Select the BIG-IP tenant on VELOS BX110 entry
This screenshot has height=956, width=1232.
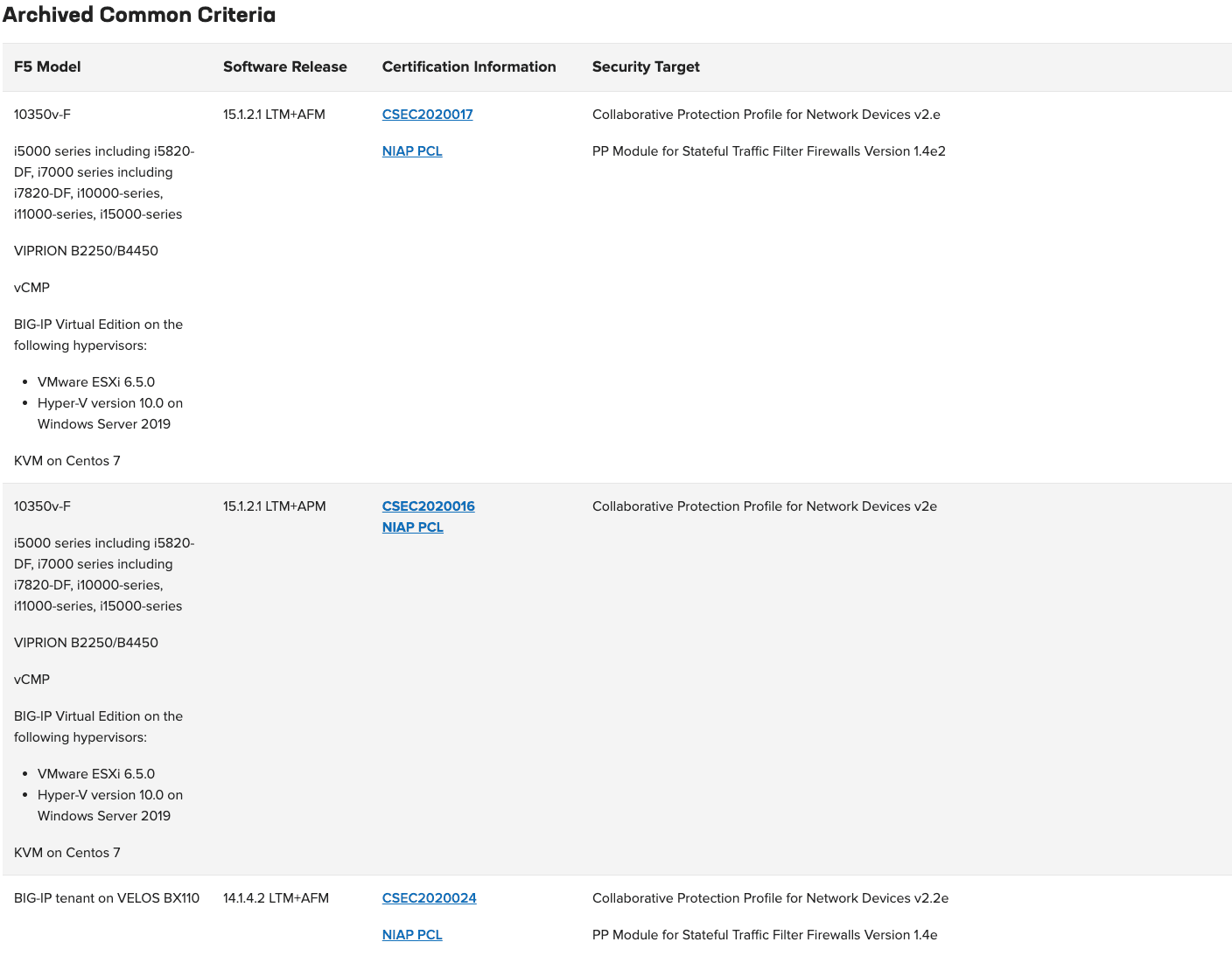[x=106, y=897]
